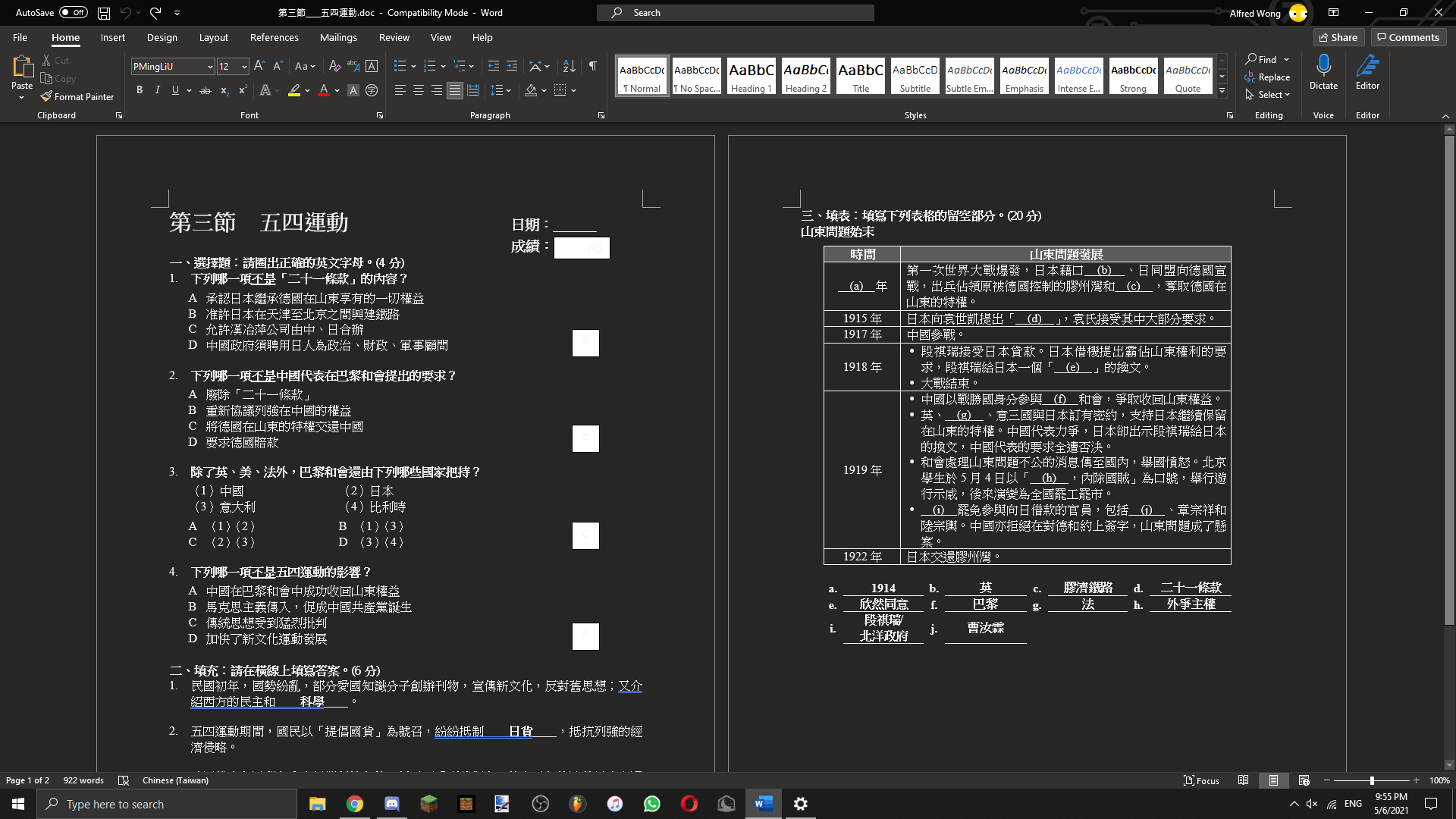Toggle the show paragraph marks icon
Viewport: 1456px width, 819px height.
pyautogui.click(x=593, y=66)
